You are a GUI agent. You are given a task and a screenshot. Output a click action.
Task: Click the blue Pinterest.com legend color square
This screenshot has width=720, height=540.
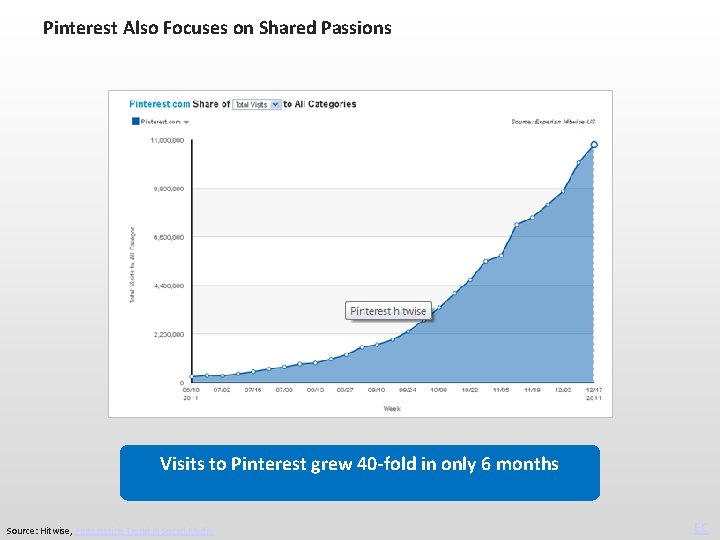tap(135, 121)
